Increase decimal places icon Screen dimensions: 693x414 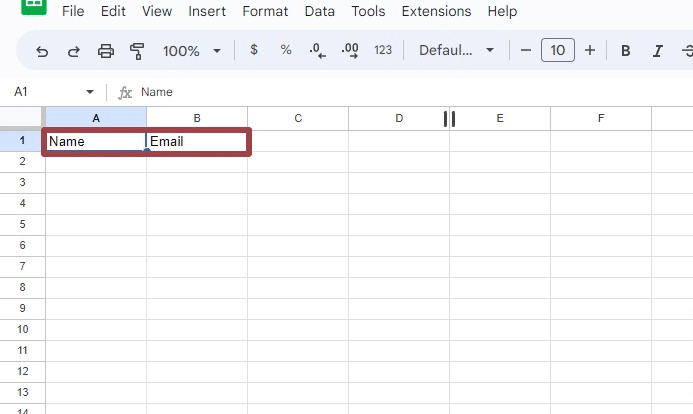(350, 50)
